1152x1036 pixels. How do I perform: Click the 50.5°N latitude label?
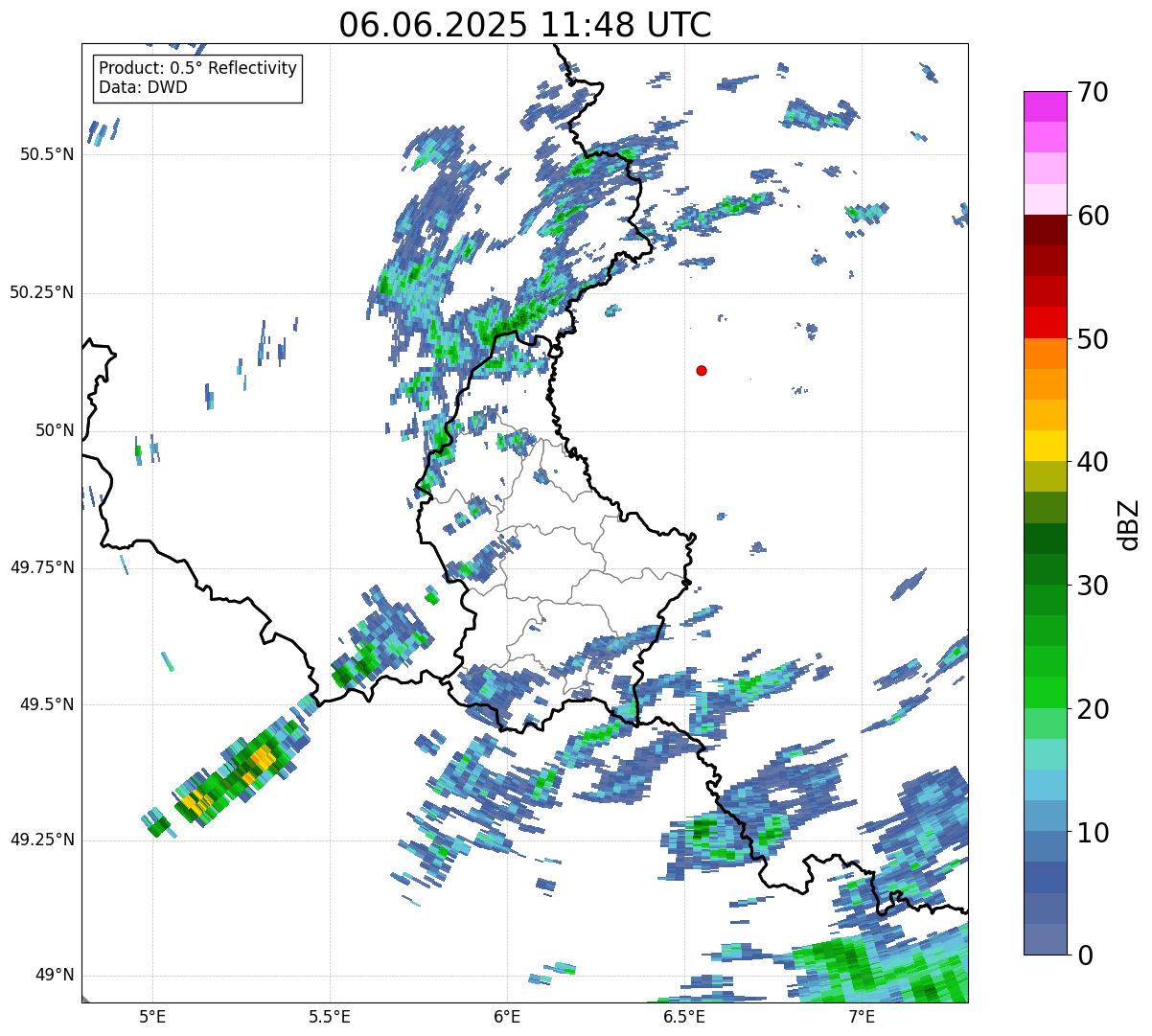click(x=47, y=154)
